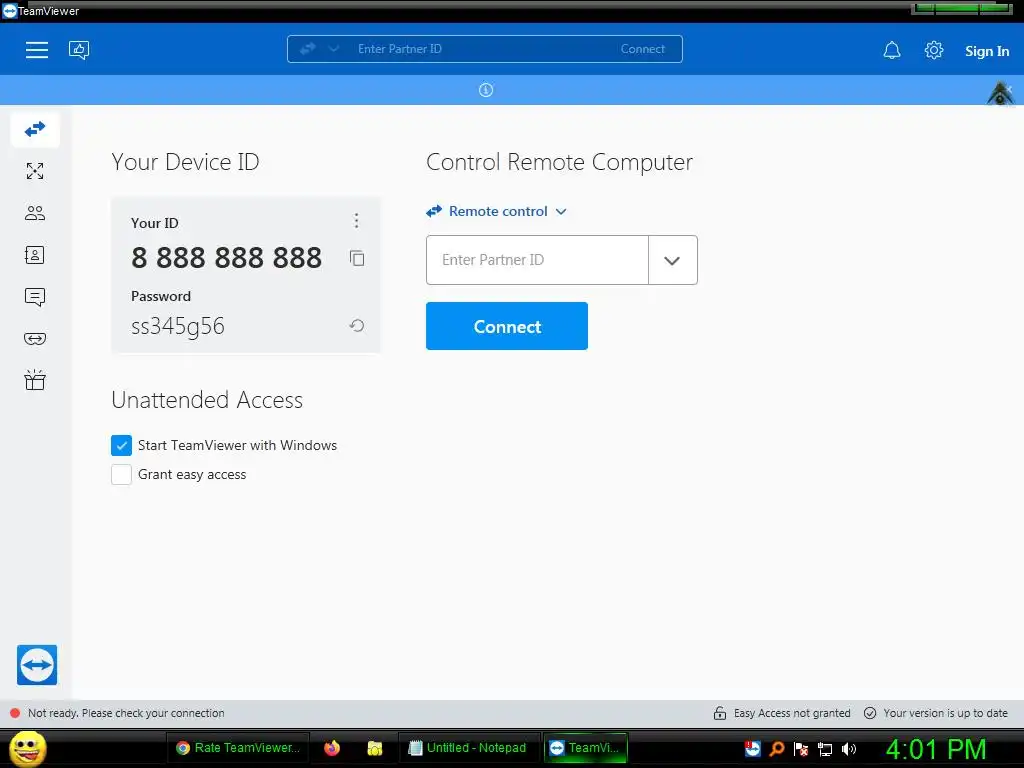Close the blue info banner

coord(1009,88)
